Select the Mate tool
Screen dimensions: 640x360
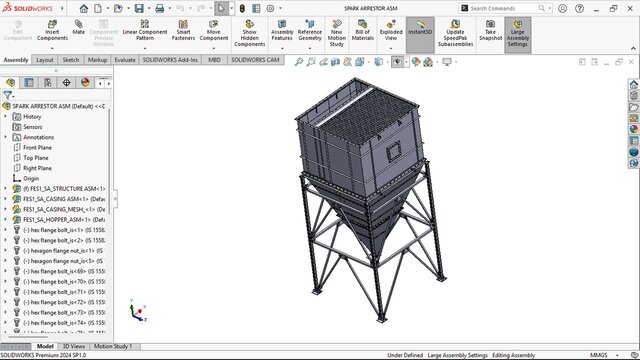78,27
